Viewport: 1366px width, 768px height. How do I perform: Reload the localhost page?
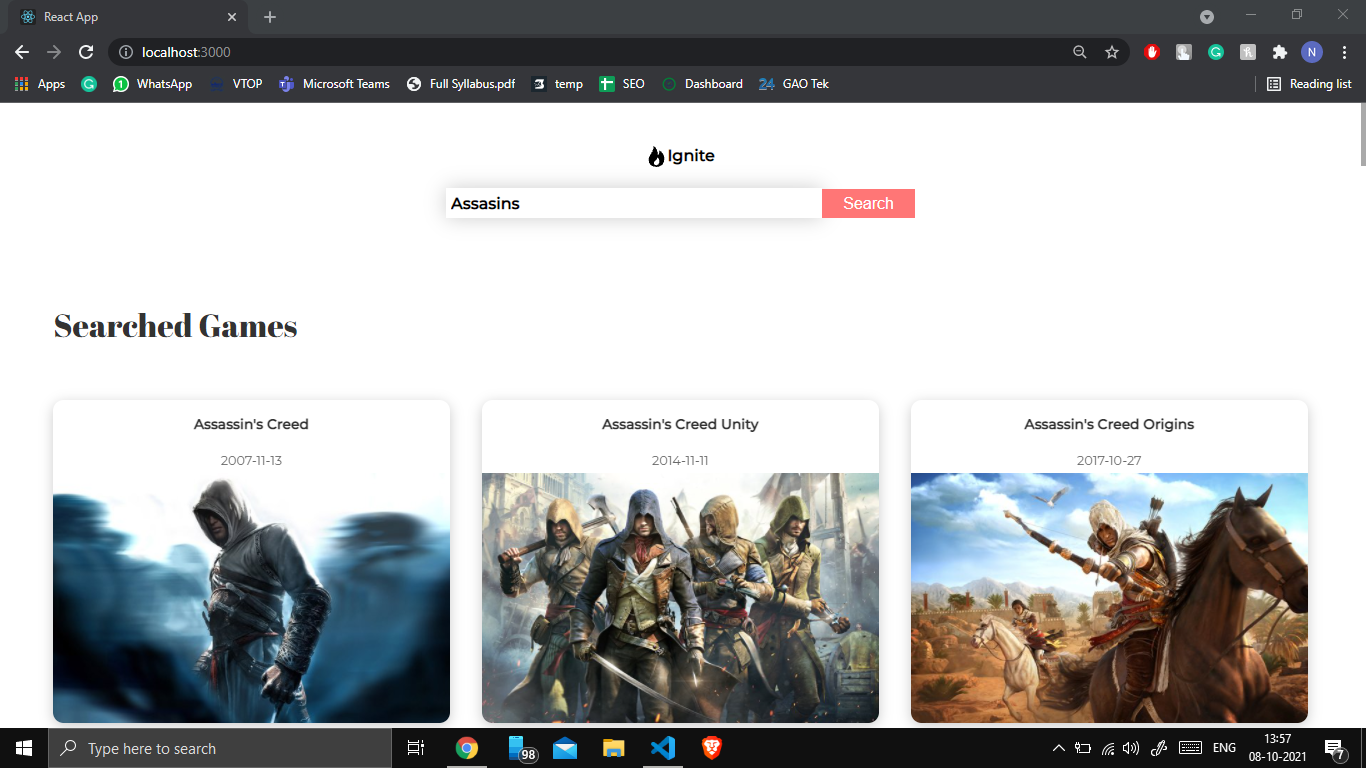pyautogui.click(x=86, y=52)
